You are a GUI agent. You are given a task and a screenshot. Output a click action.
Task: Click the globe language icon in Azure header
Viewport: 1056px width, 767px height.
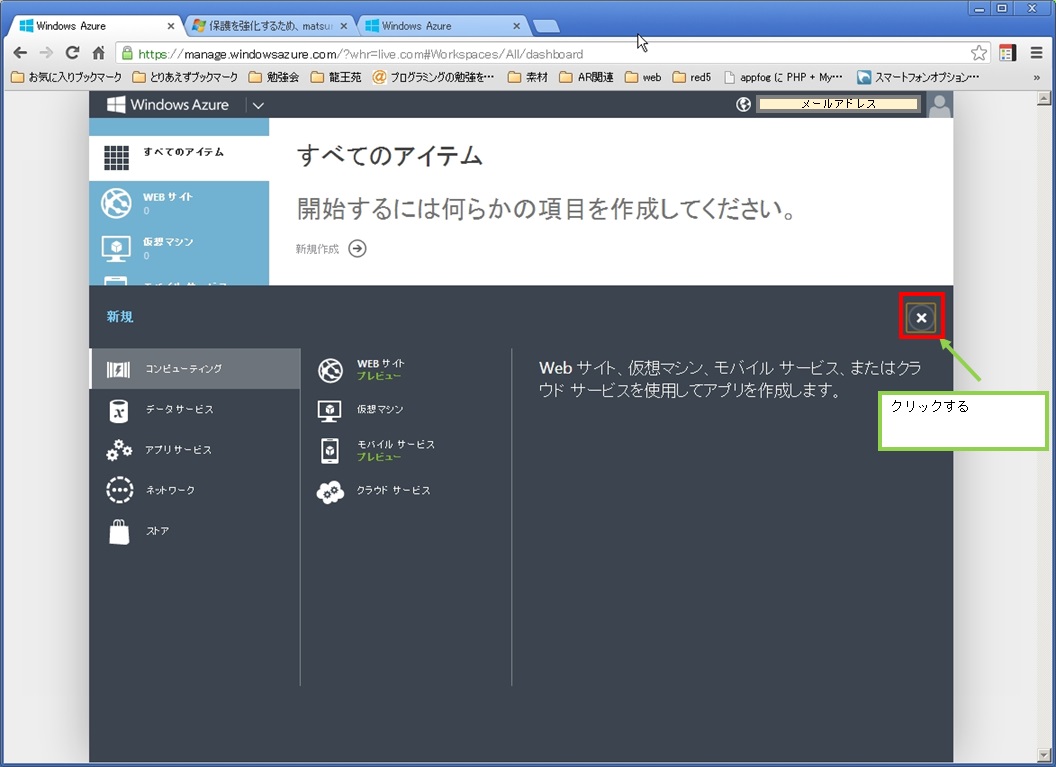[744, 104]
